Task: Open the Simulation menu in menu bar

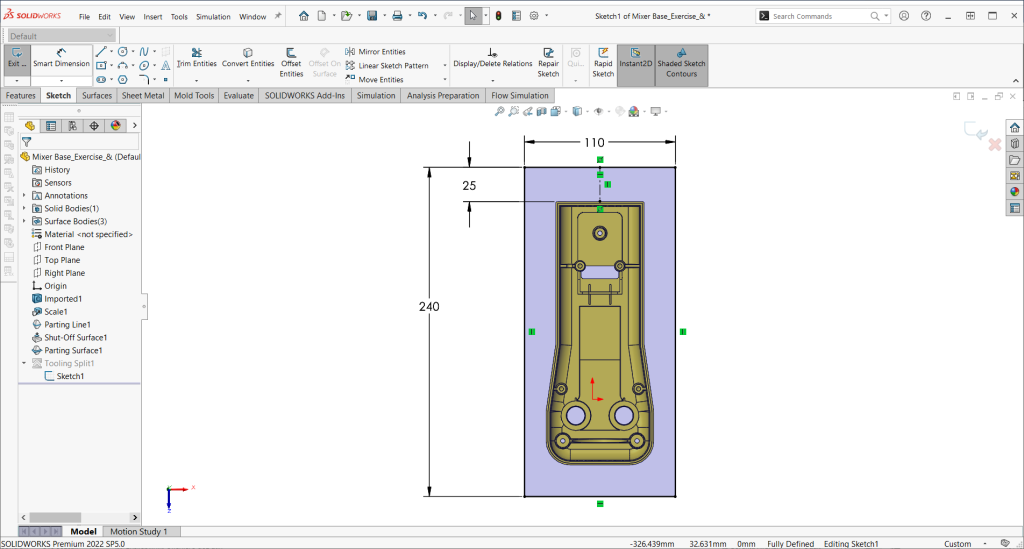Action: point(212,17)
